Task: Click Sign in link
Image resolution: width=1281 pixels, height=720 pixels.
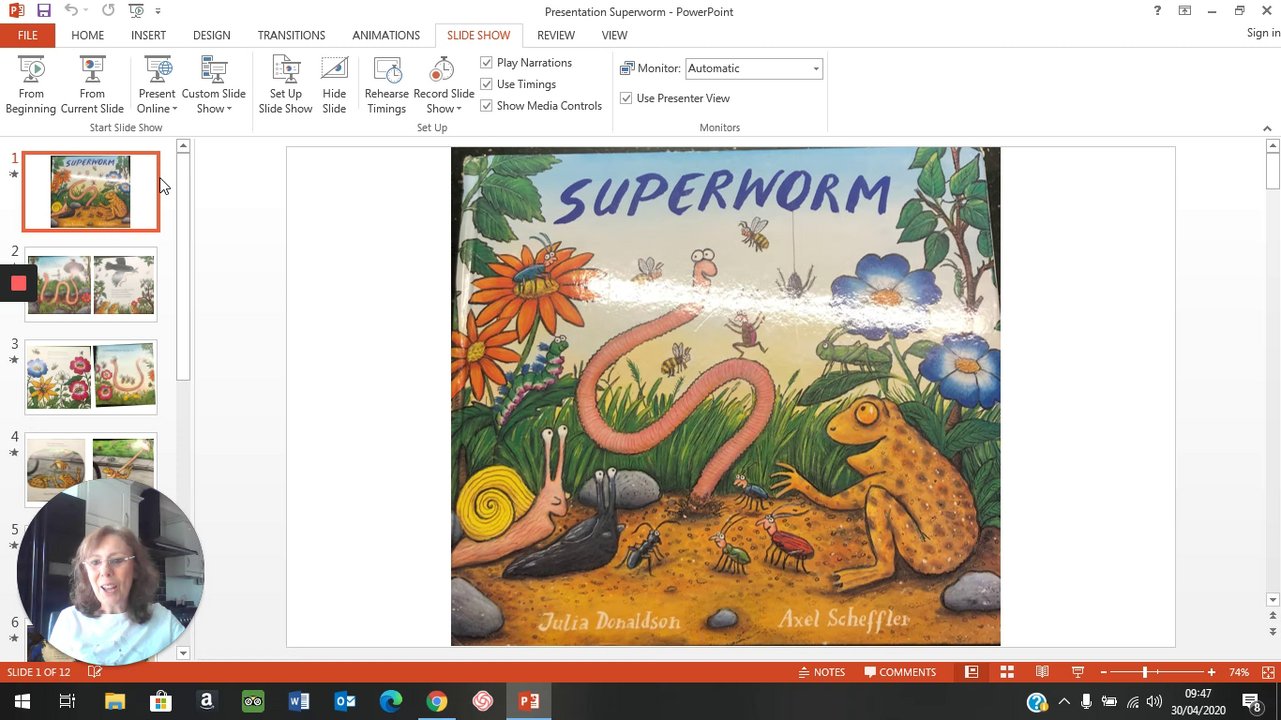Action: (x=1263, y=33)
